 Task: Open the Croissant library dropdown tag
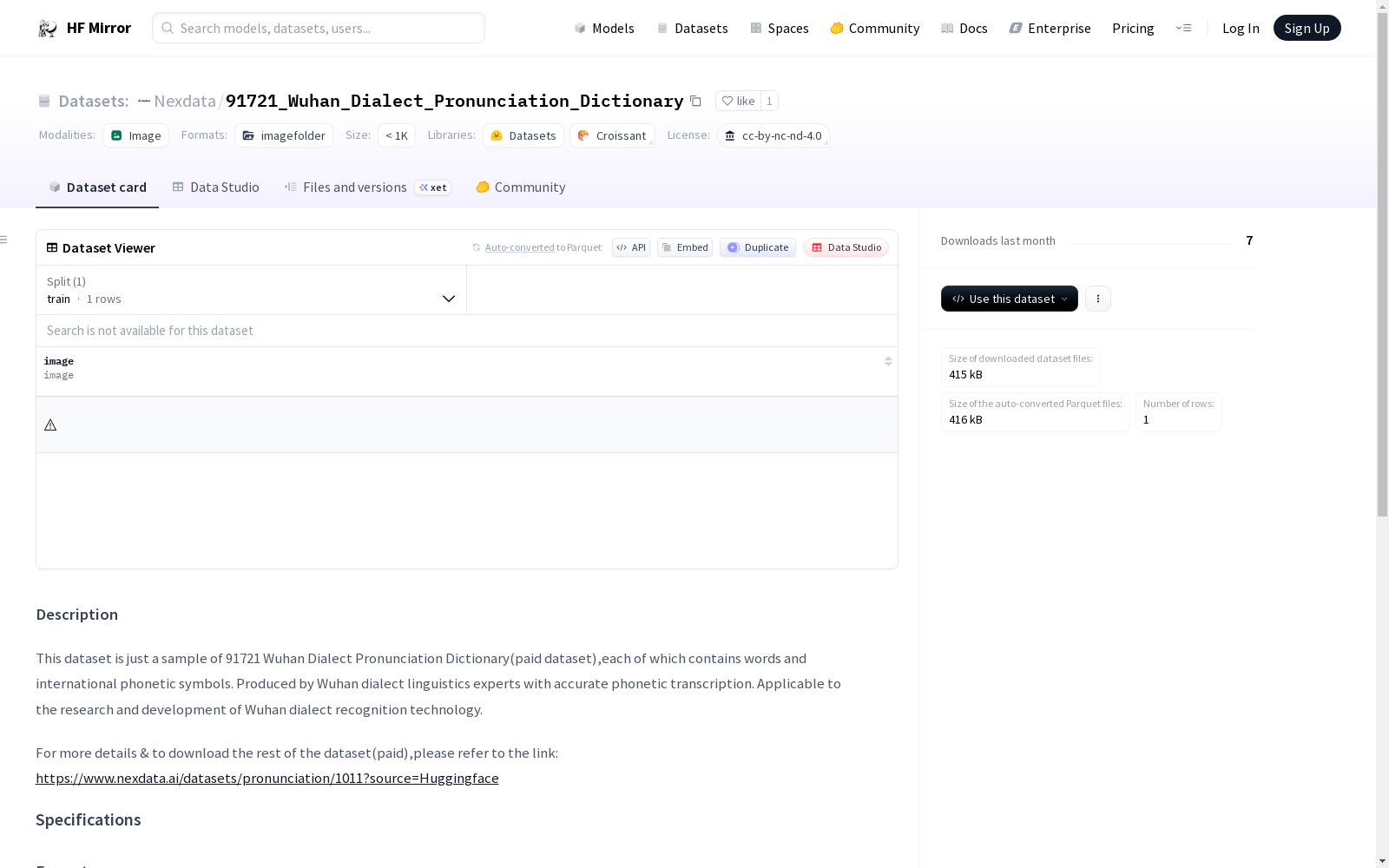tap(612, 135)
